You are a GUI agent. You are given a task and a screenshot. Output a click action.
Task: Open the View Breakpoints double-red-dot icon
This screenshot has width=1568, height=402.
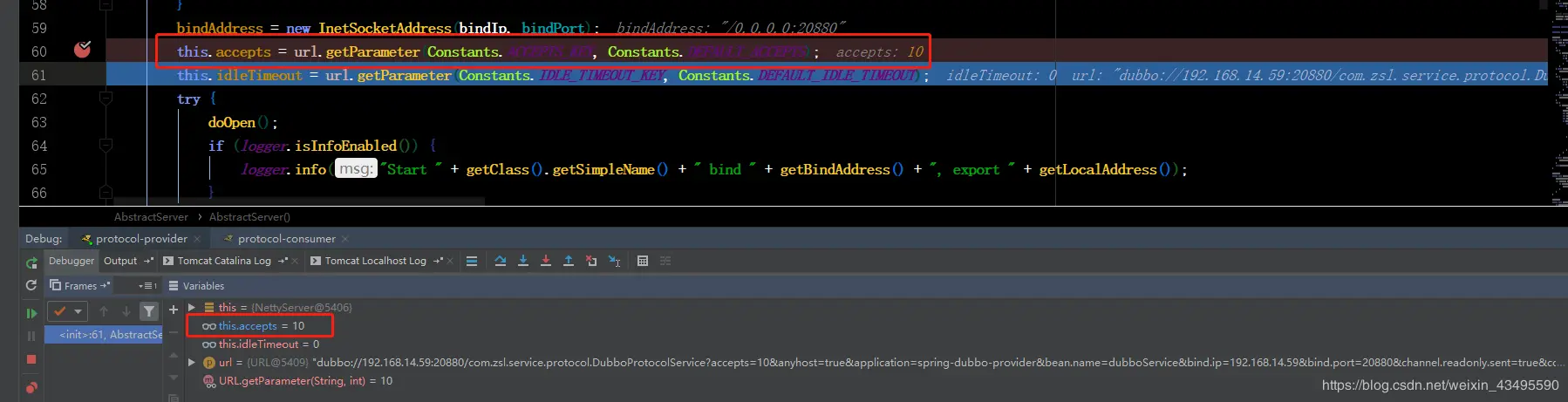(31, 388)
